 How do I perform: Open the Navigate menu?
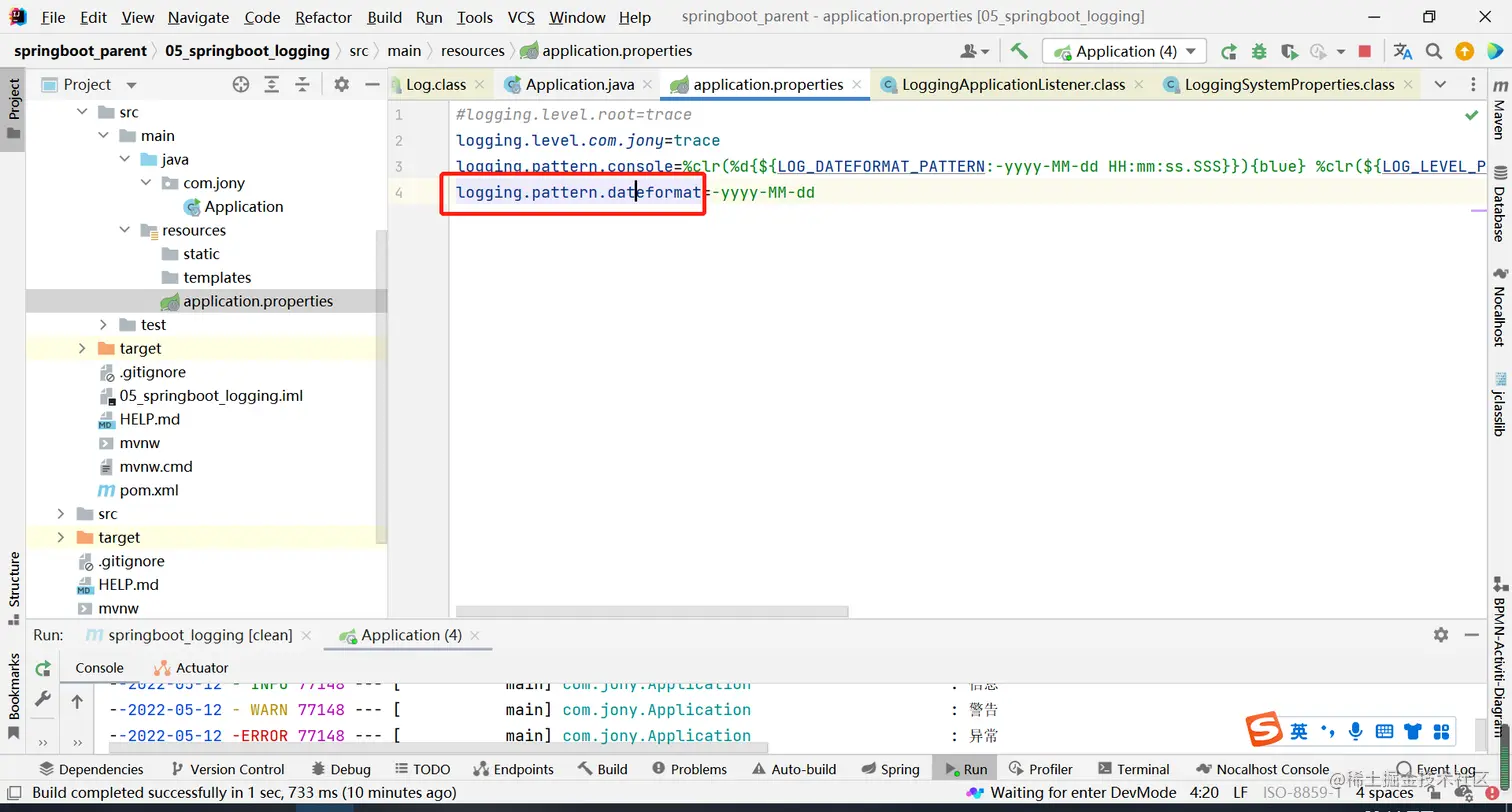point(198,17)
